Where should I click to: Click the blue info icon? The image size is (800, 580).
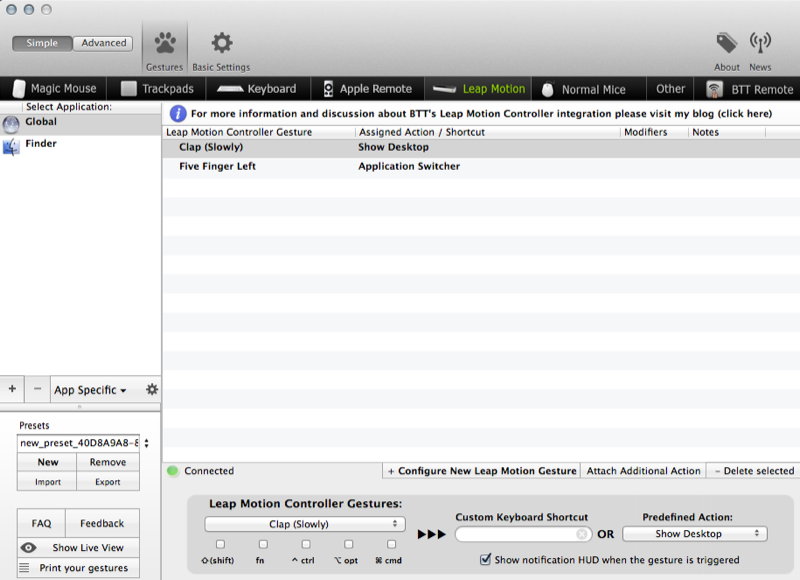(179, 114)
